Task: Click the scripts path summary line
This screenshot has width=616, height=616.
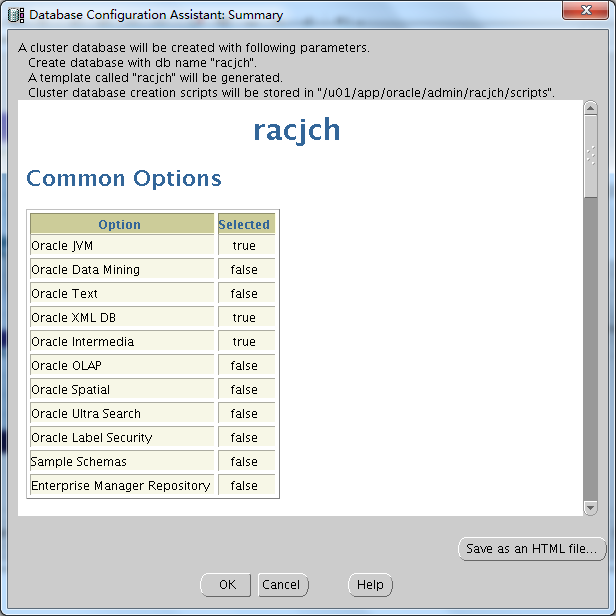Action: (x=291, y=93)
